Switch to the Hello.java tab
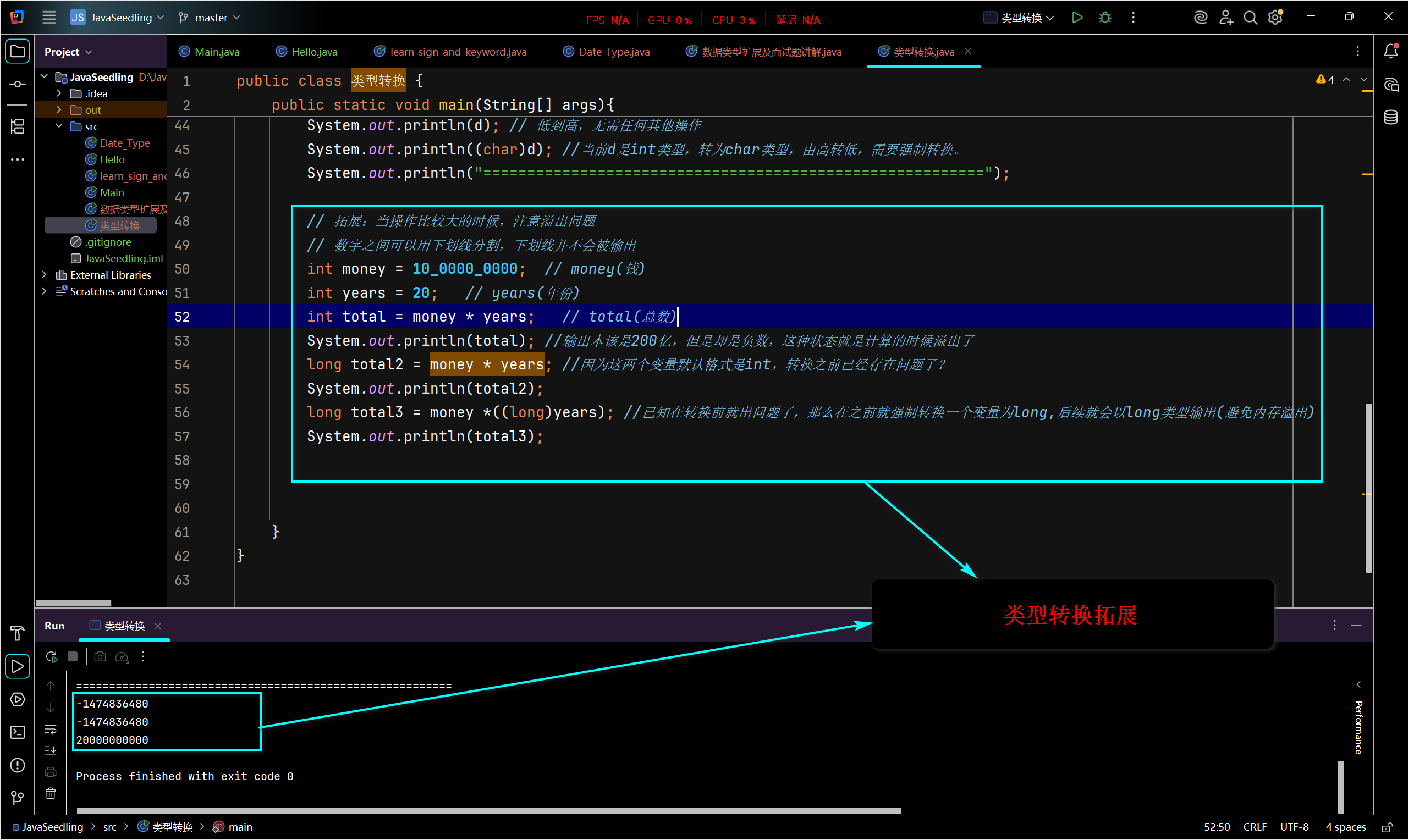 pos(307,52)
